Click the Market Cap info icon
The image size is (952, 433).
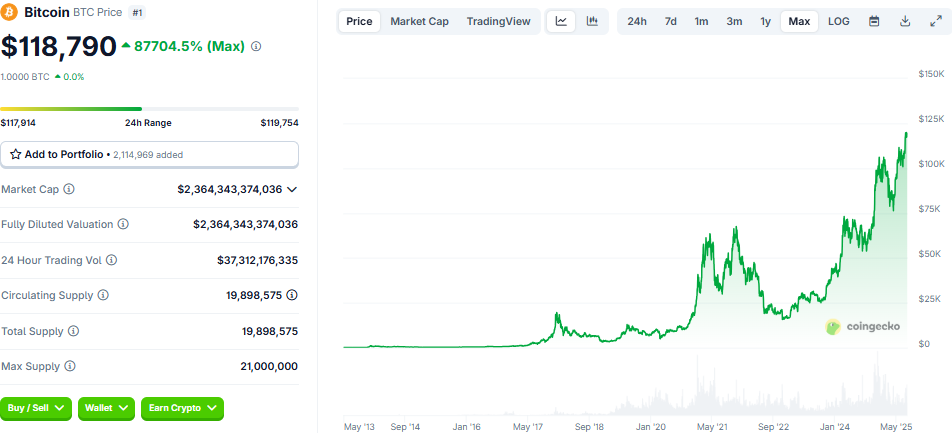pos(69,189)
